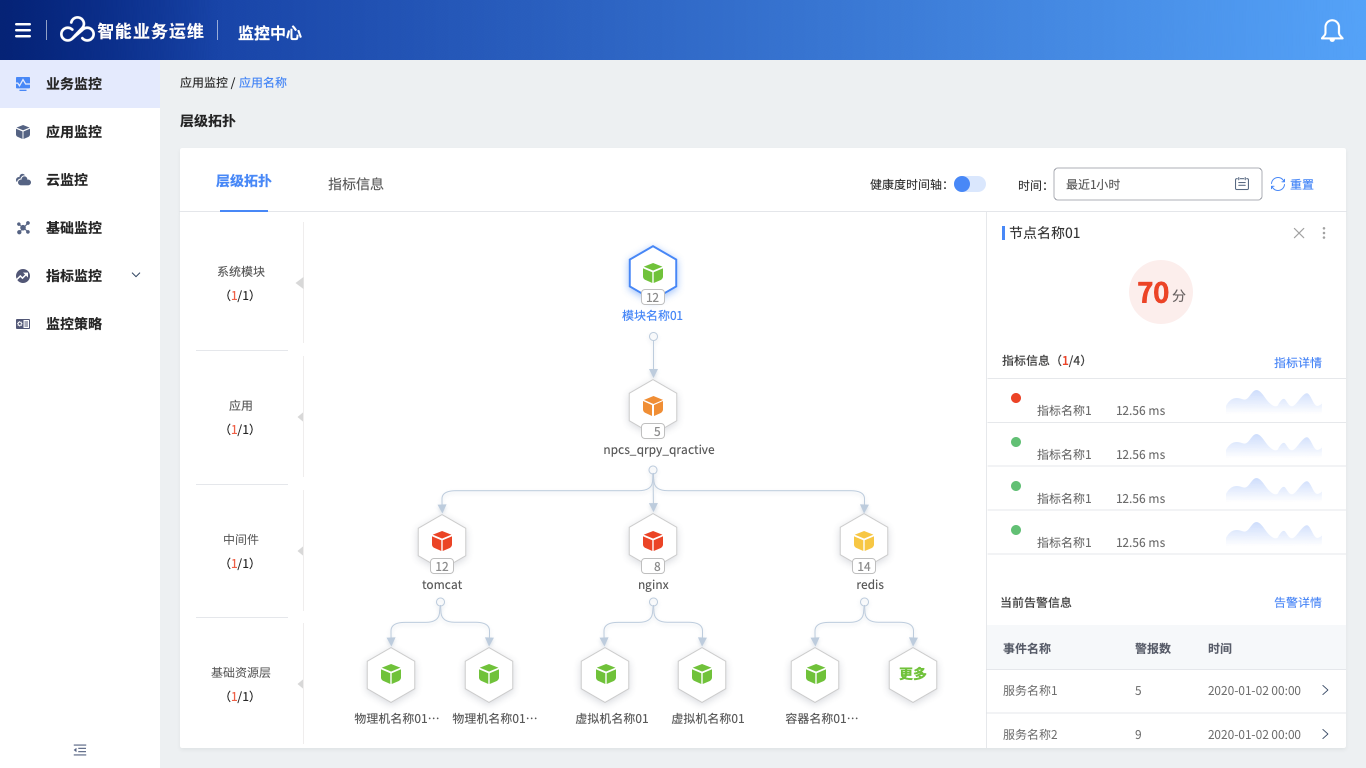This screenshot has width=1366, height=768.
Task: Collapse the 中间件 layer arrow
Action: click(300, 551)
